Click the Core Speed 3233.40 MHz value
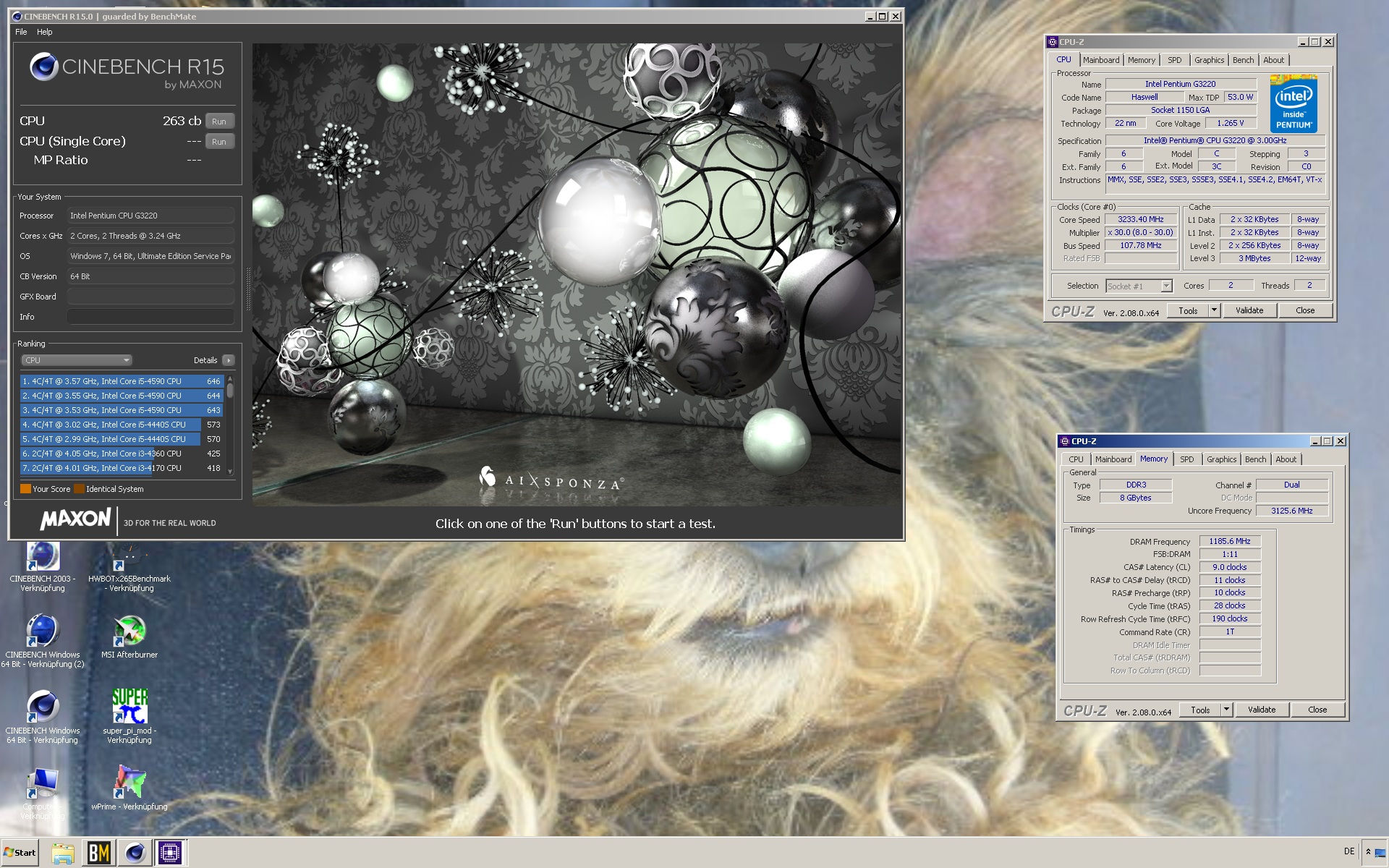 click(1141, 219)
